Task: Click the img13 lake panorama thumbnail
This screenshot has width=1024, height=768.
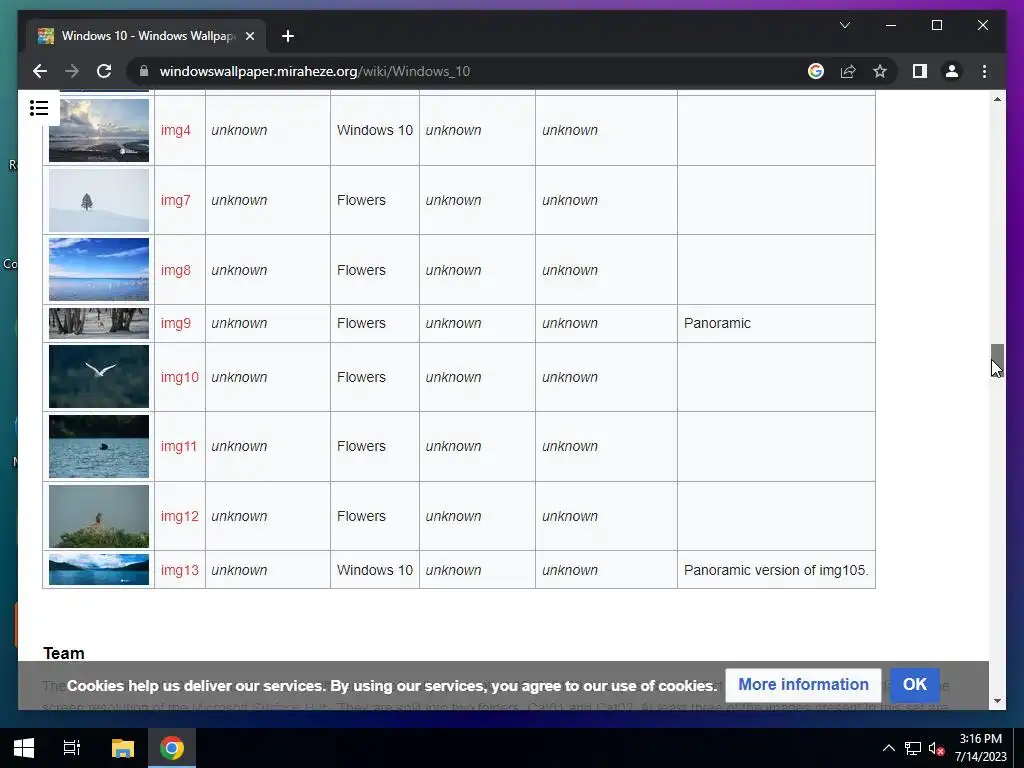Action: (99, 569)
